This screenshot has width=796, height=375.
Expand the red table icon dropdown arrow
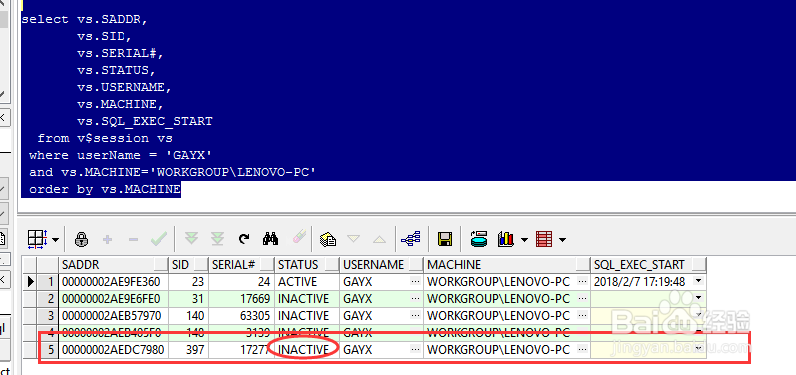click(562, 240)
